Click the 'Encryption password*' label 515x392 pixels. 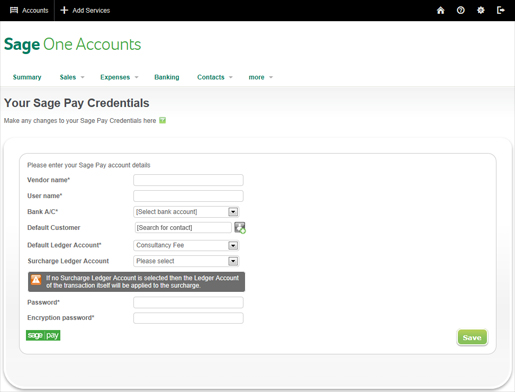point(61,318)
